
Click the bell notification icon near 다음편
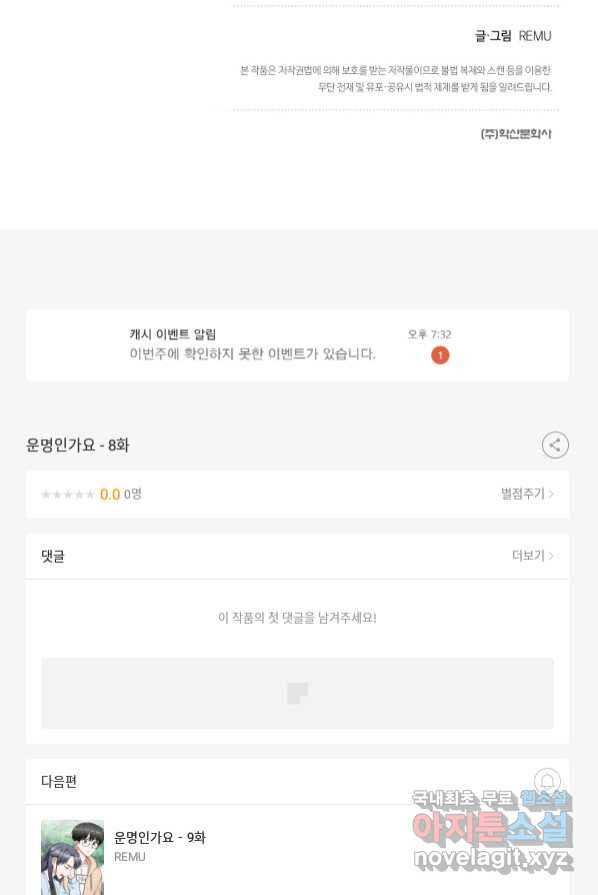547,781
